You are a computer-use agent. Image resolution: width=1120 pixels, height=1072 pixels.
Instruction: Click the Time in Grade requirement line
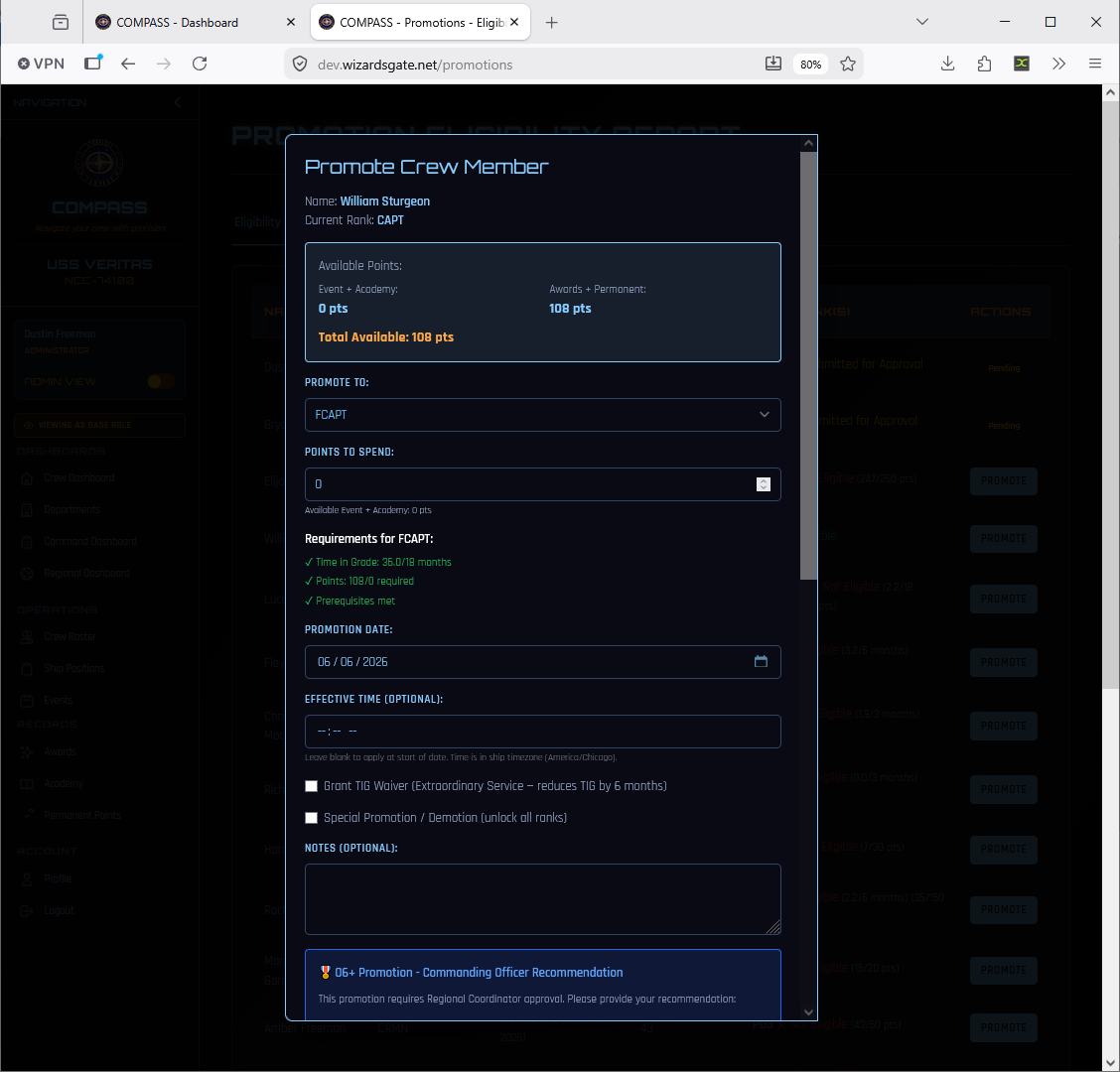click(378, 562)
